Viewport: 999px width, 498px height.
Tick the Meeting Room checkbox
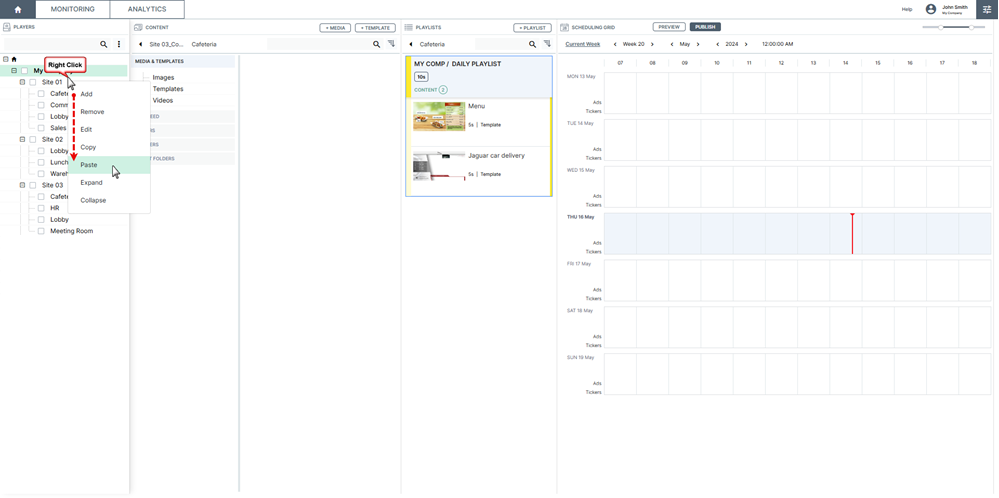tap(41, 231)
